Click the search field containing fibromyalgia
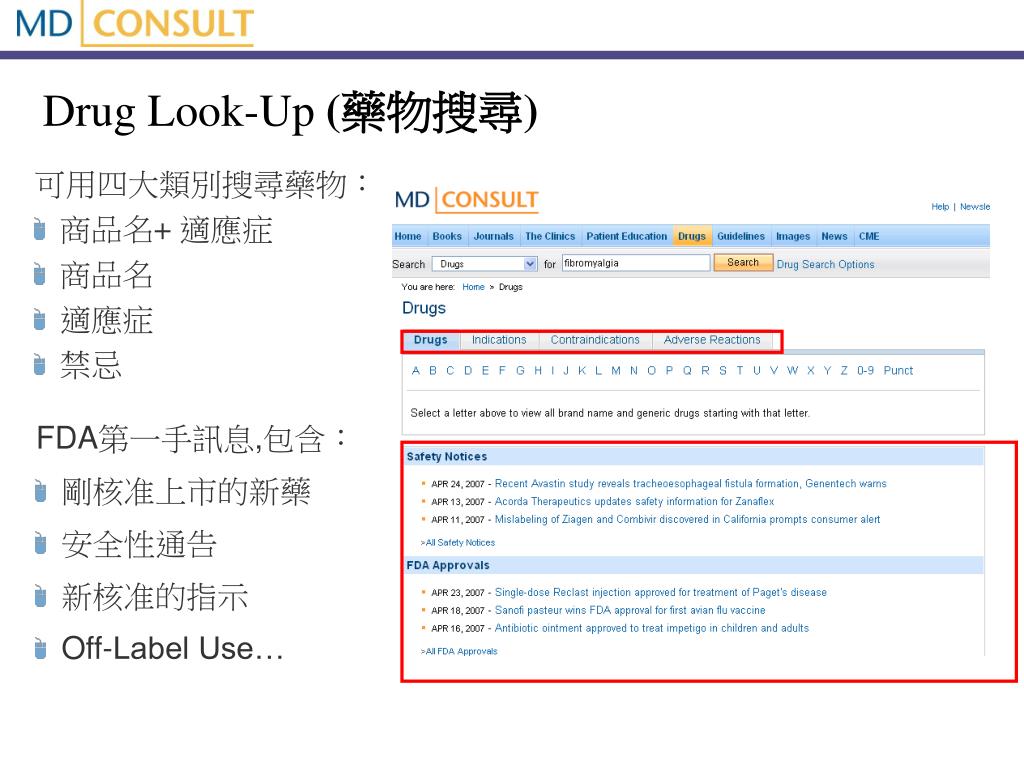Screen dimensions: 1024x768 (x=635, y=263)
